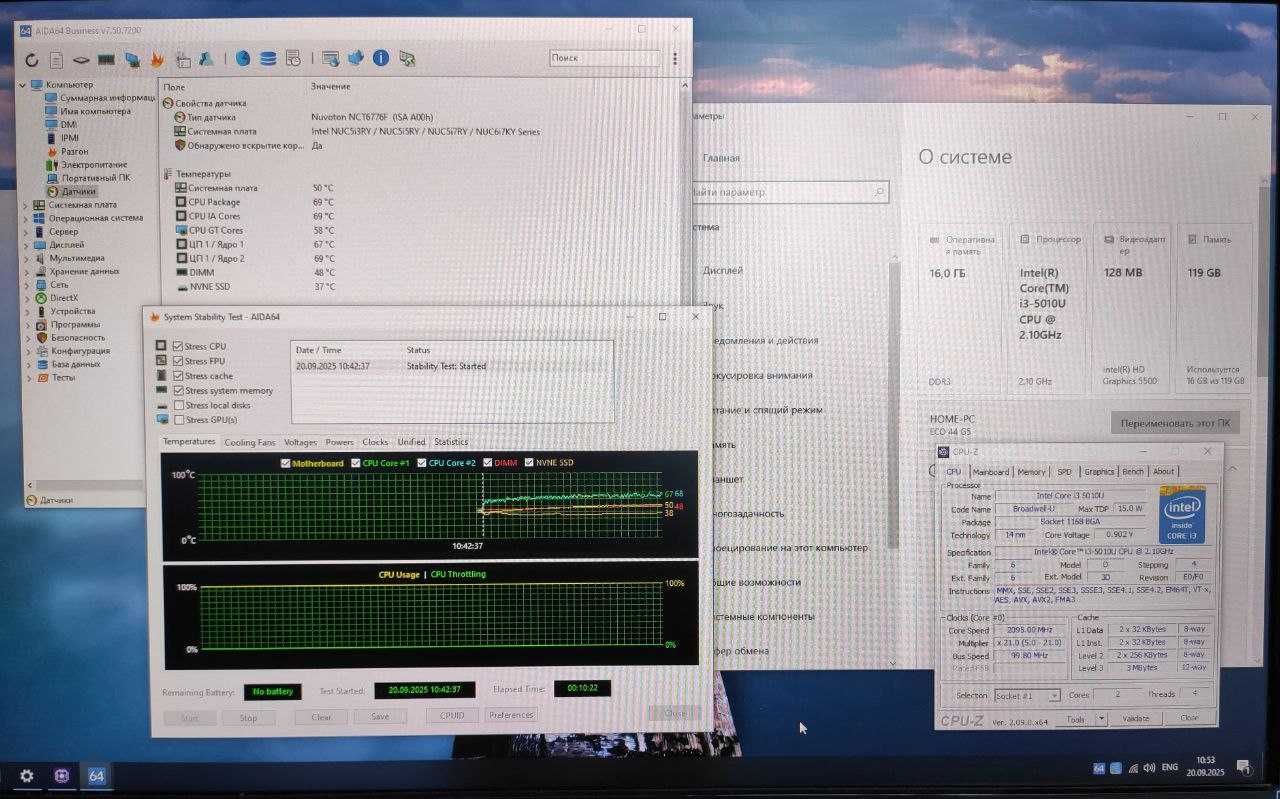The height and width of the screenshot is (799, 1280).
Task: Click the blue info circle icon in toolbar
Action: (x=381, y=58)
